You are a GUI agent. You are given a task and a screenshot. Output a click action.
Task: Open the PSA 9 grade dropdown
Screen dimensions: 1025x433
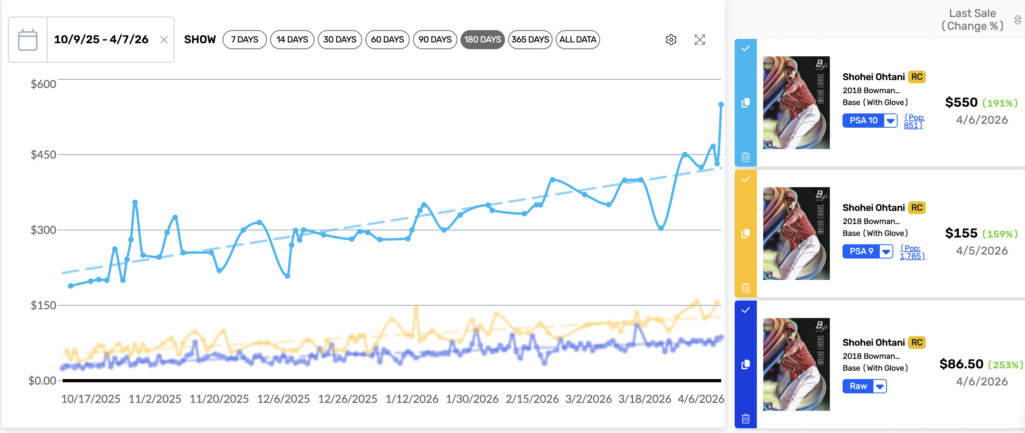pos(886,252)
